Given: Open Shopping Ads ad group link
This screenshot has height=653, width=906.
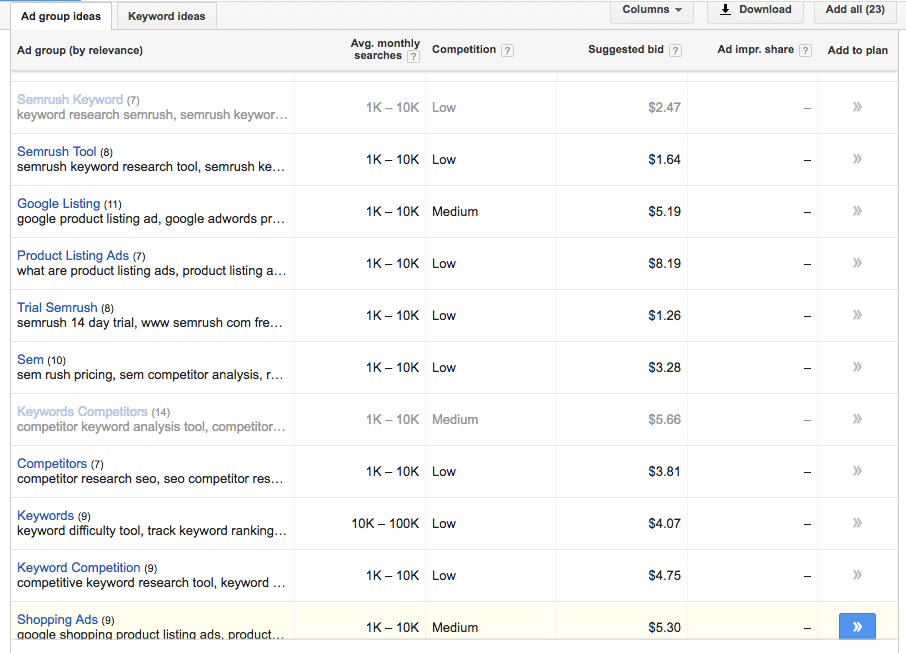Looking at the screenshot, I should tap(57, 619).
